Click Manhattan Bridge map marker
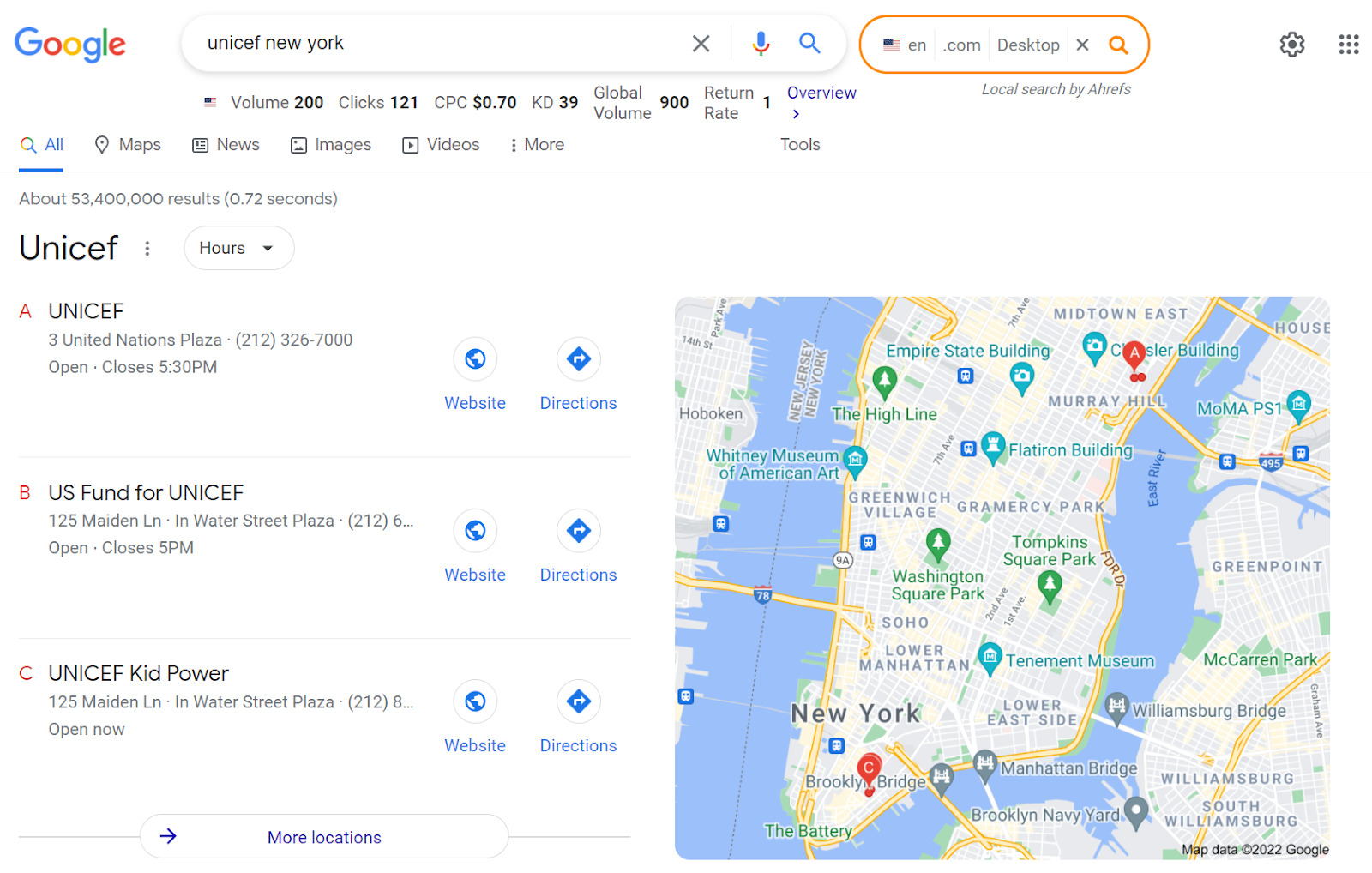 pyautogui.click(x=984, y=765)
